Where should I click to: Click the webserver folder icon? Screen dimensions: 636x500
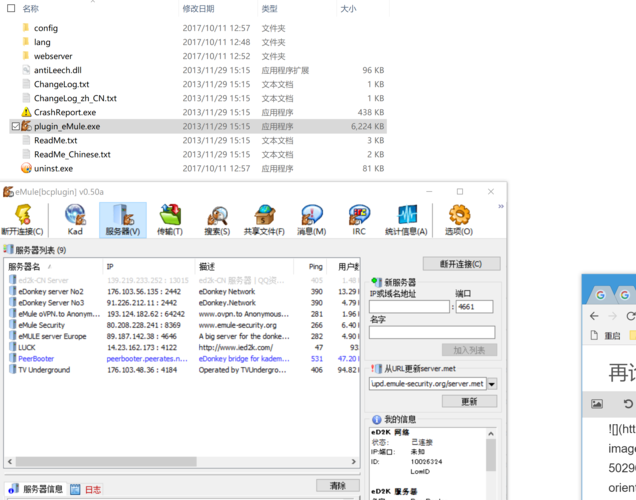(26, 56)
